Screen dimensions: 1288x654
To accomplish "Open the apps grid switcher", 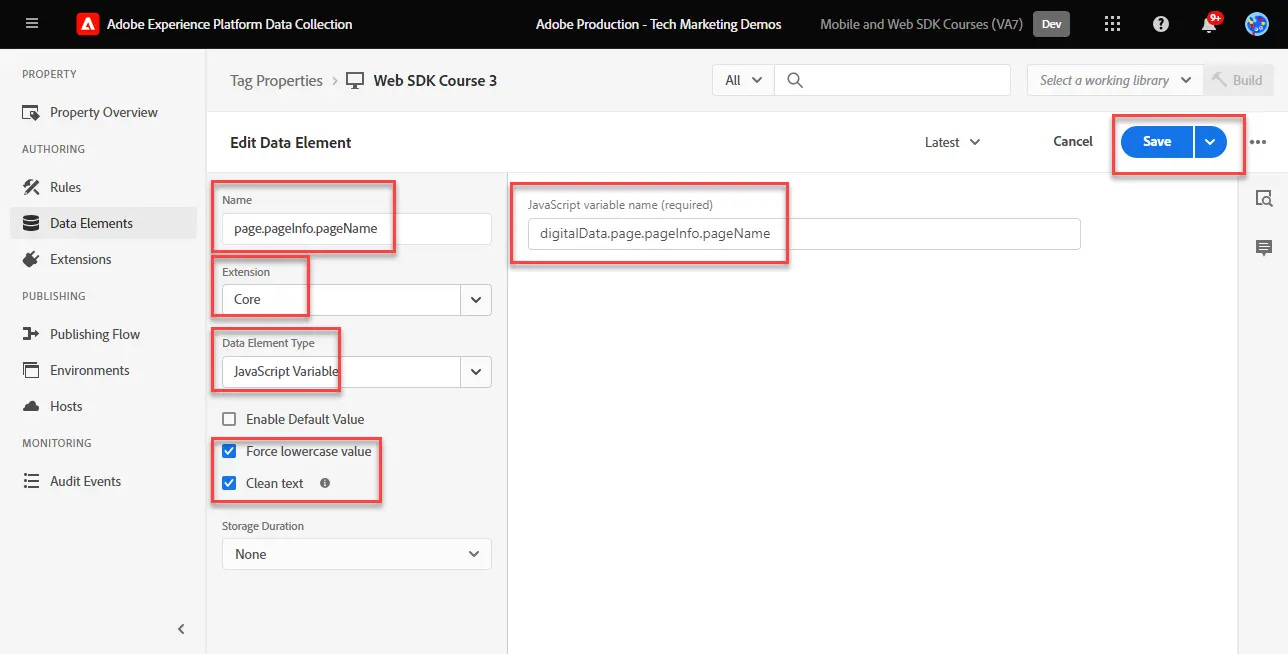I will coord(1112,24).
